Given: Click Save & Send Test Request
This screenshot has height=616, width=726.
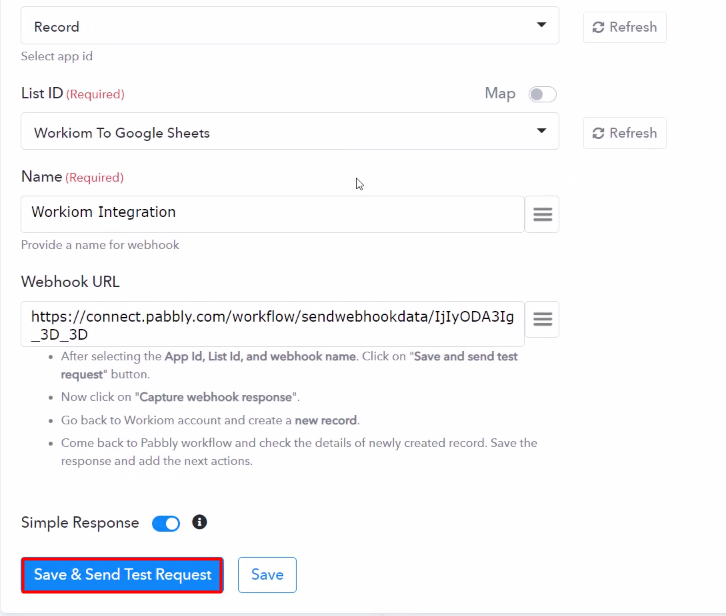Looking at the screenshot, I should click(x=122, y=575).
